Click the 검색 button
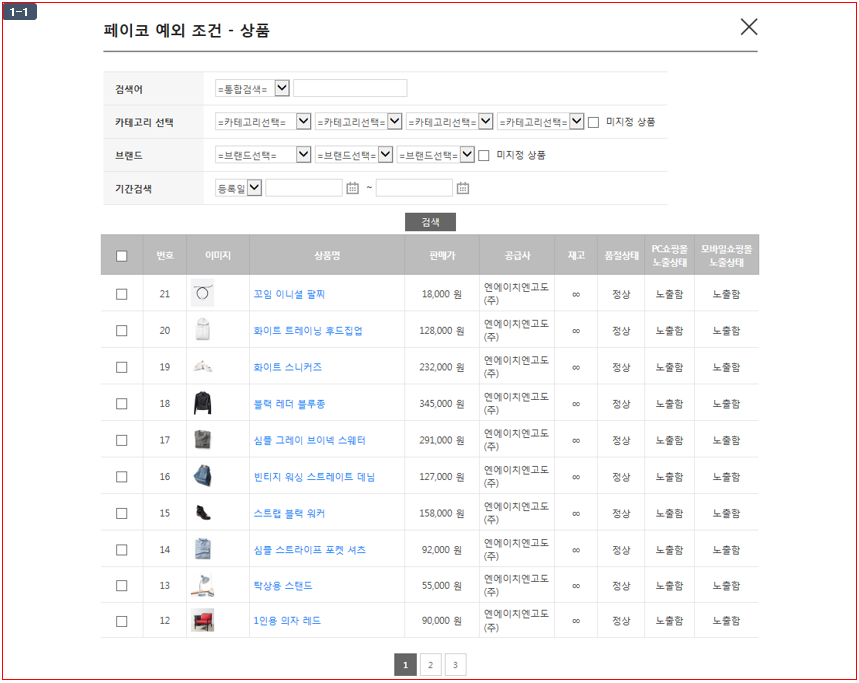This screenshot has width=859, height=683. pos(430,222)
